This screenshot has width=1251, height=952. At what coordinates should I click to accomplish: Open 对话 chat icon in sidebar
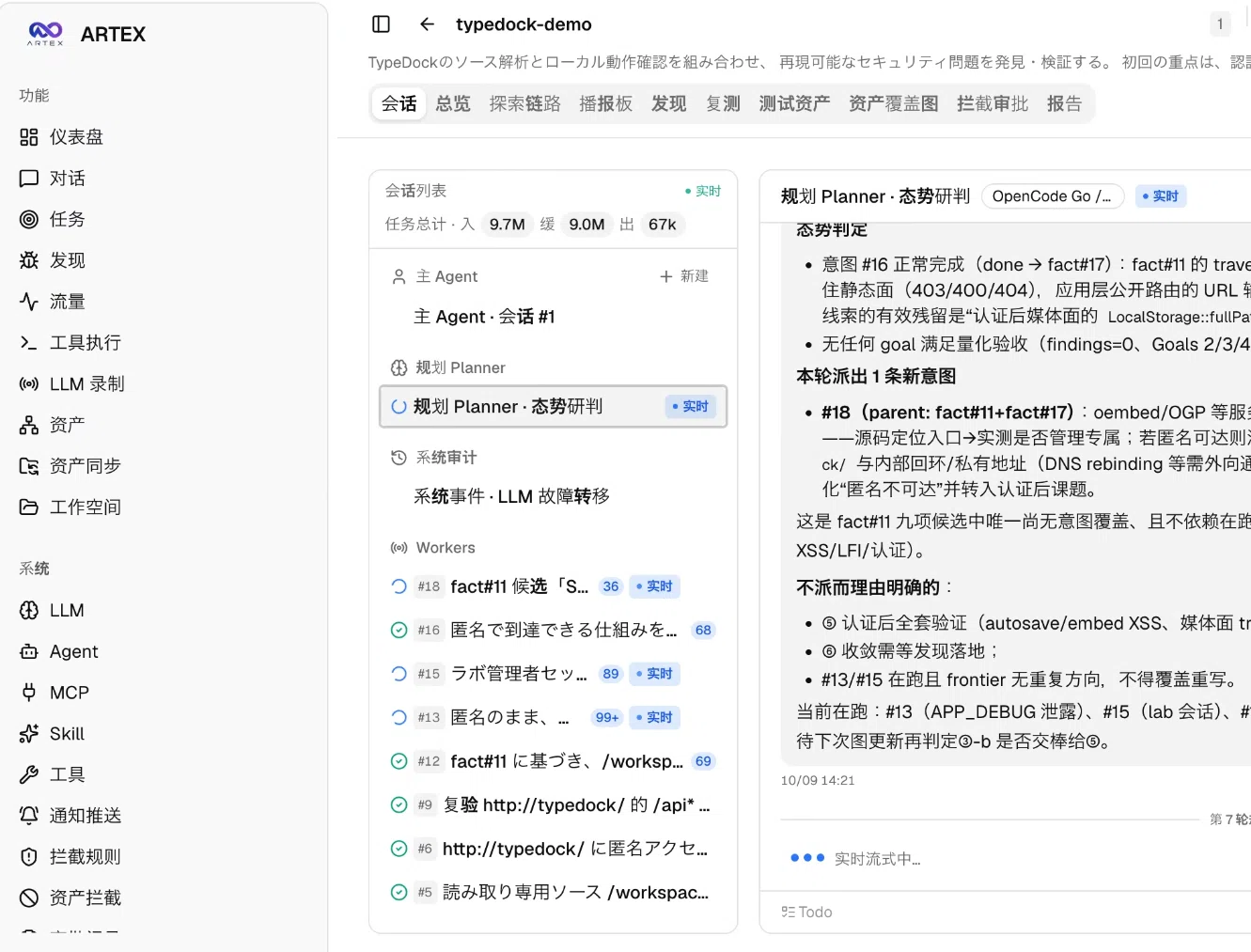[29, 179]
